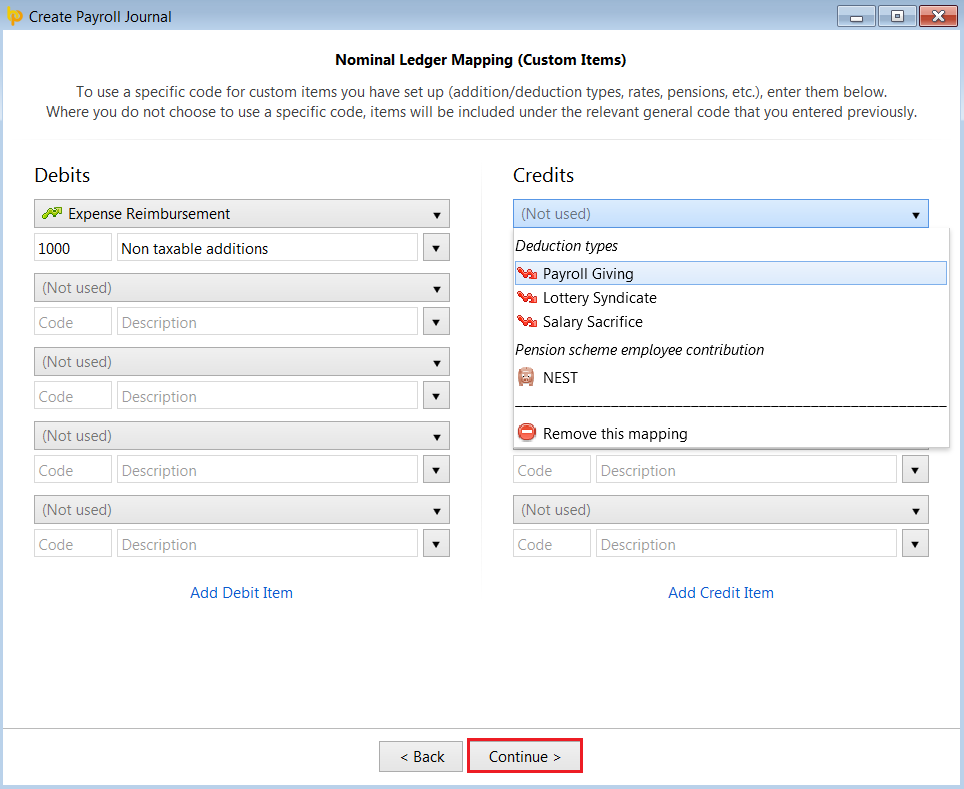The height and width of the screenshot is (789, 964).
Task: Click the Add Debit Item link
Action: (x=242, y=592)
